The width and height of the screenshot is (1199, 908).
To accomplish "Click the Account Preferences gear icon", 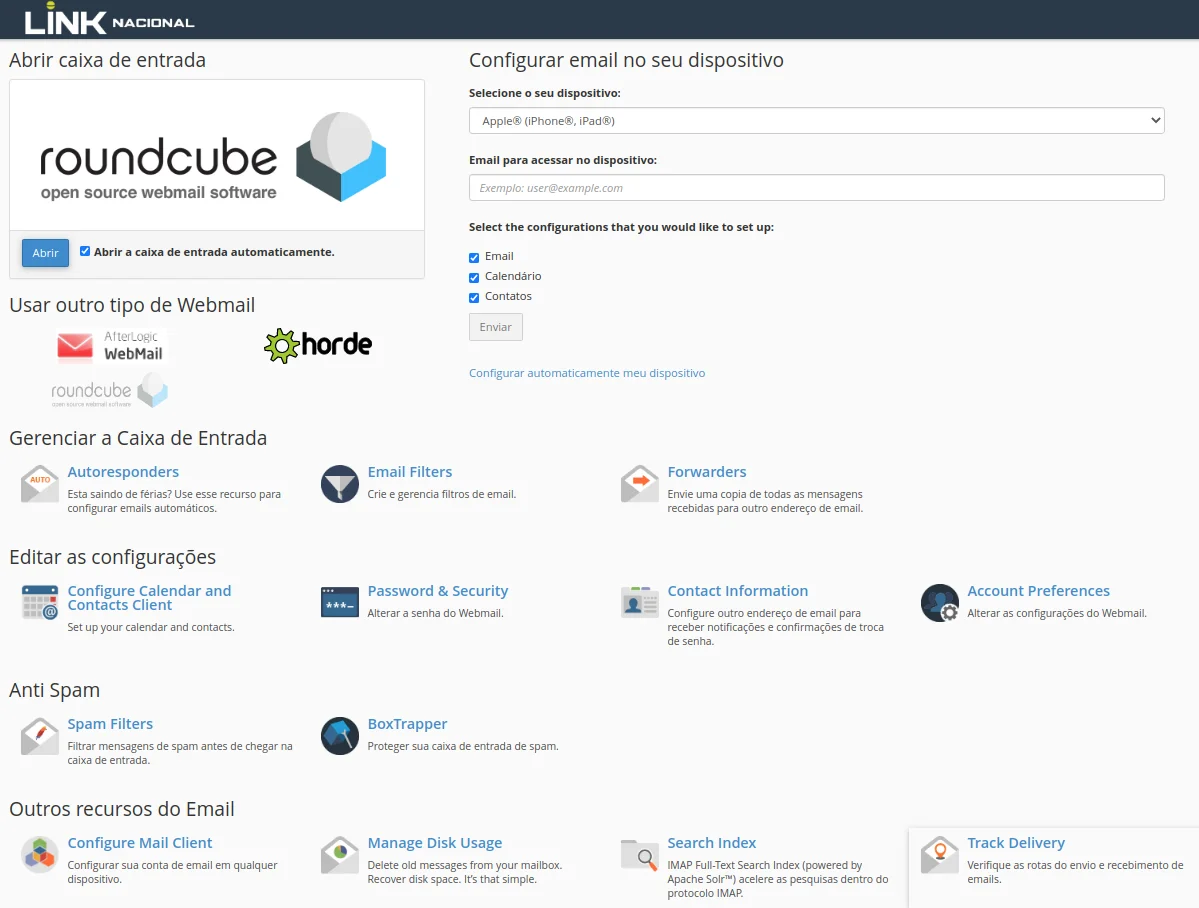I will [x=940, y=603].
